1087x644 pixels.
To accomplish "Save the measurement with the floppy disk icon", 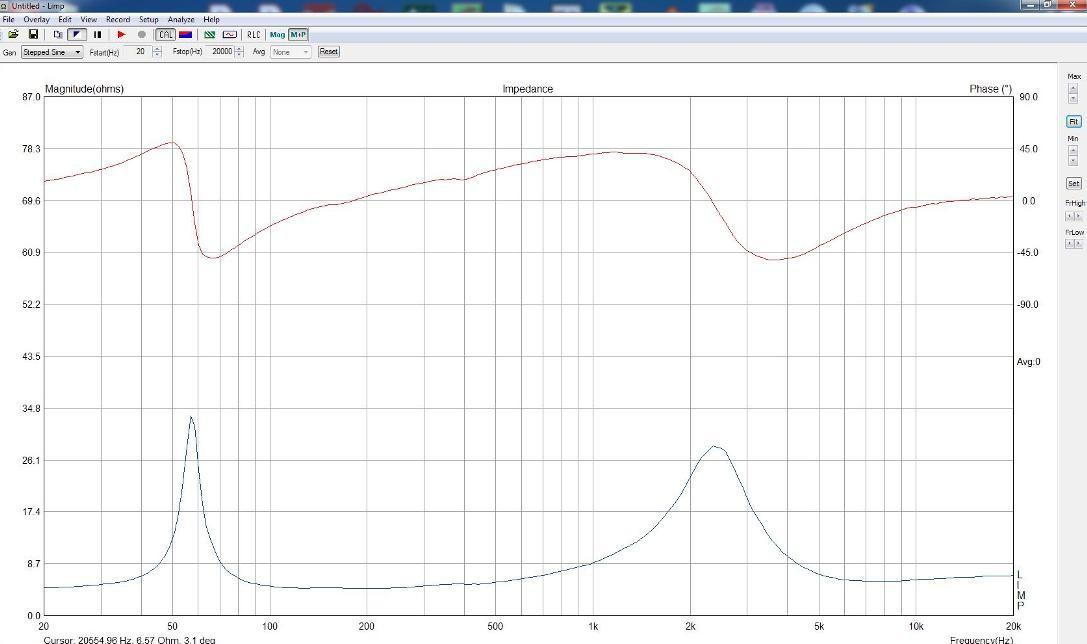I will click(x=33, y=35).
